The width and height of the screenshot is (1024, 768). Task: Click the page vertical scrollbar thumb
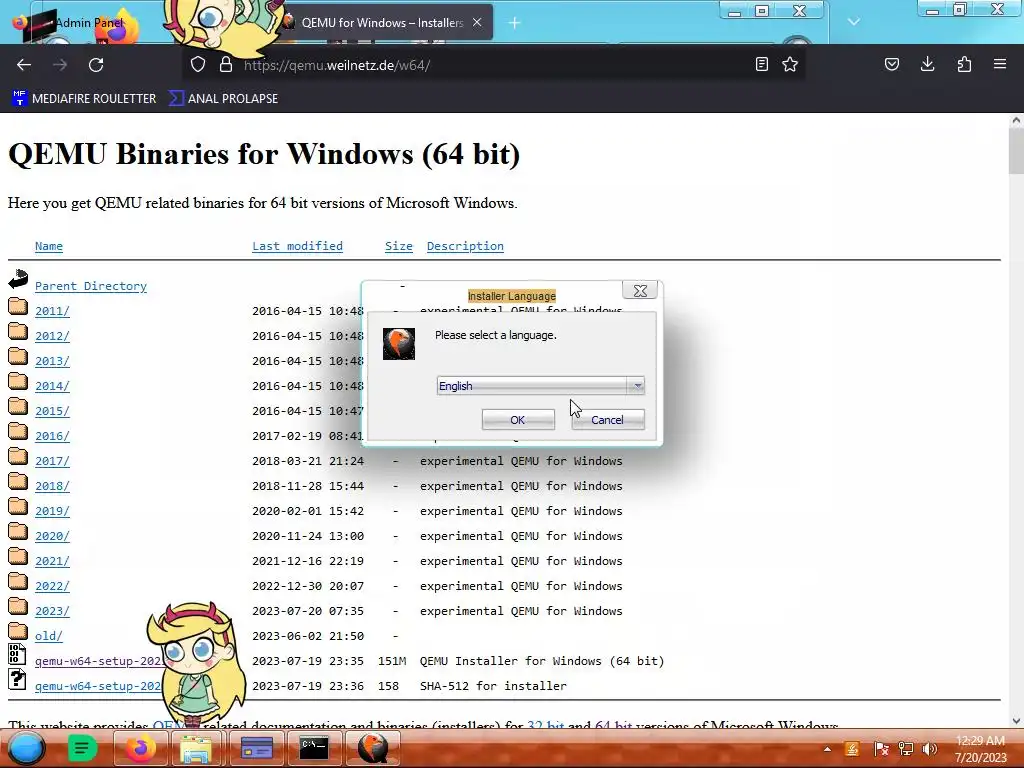point(1016,150)
